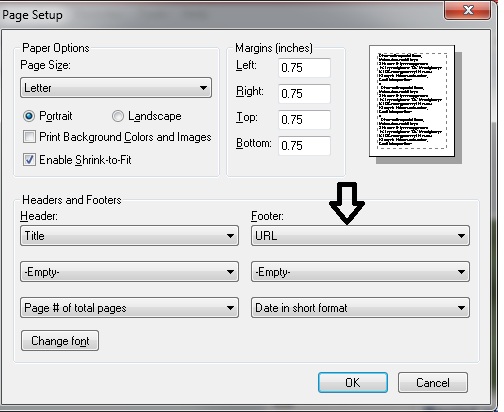Open the Header Title dropdown
The image size is (504, 412).
(129, 236)
